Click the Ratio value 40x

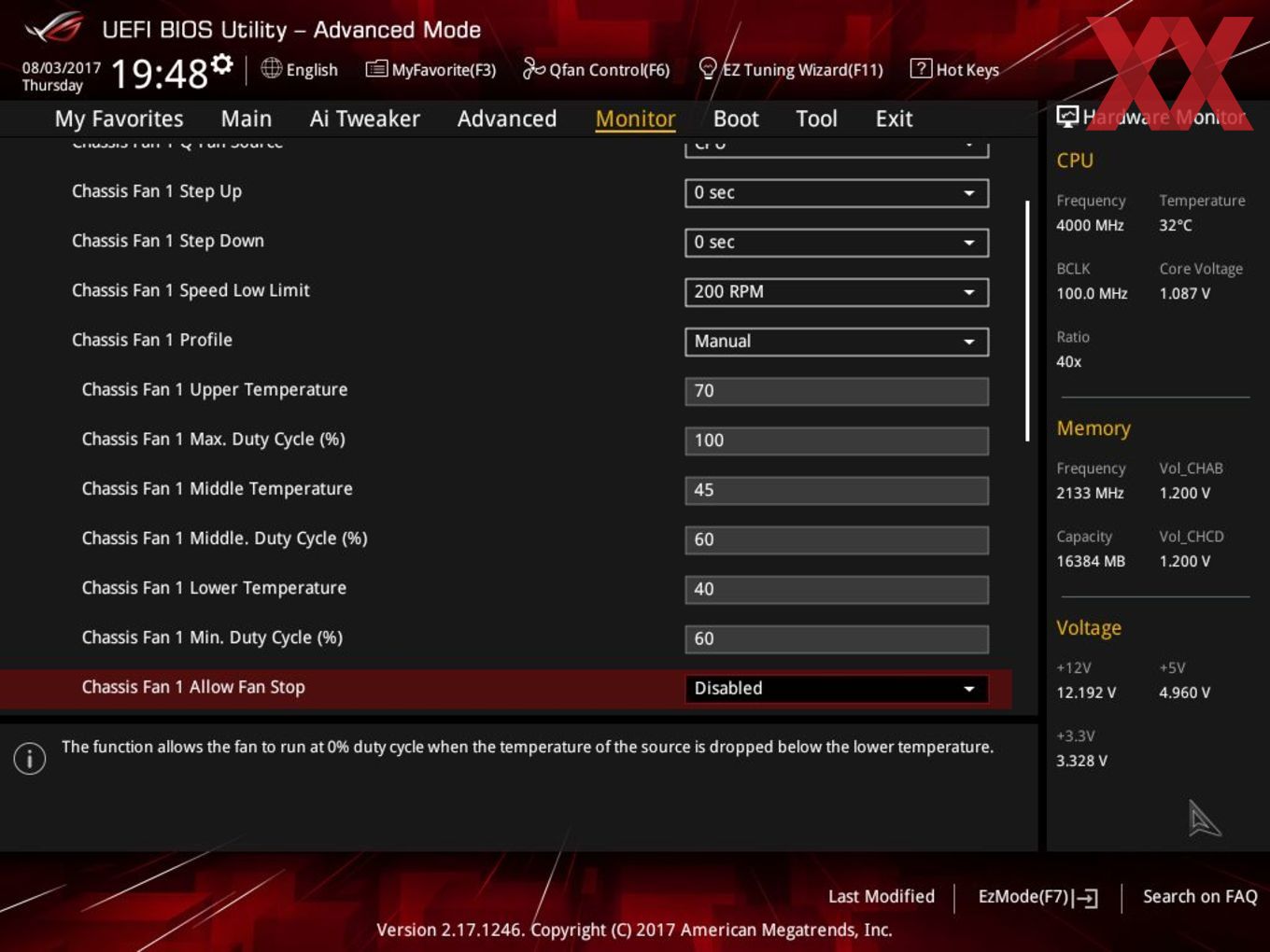pos(1069,361)
